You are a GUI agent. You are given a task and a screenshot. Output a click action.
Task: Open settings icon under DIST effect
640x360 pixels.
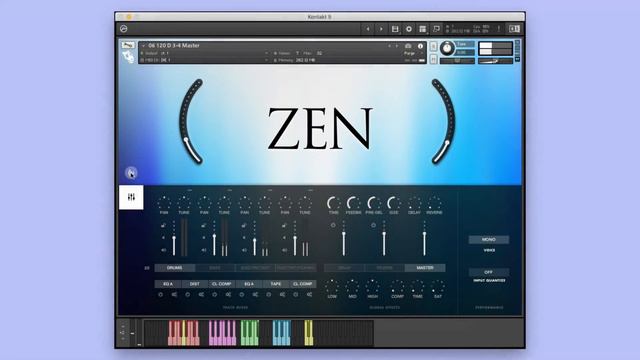coord(201,294)
